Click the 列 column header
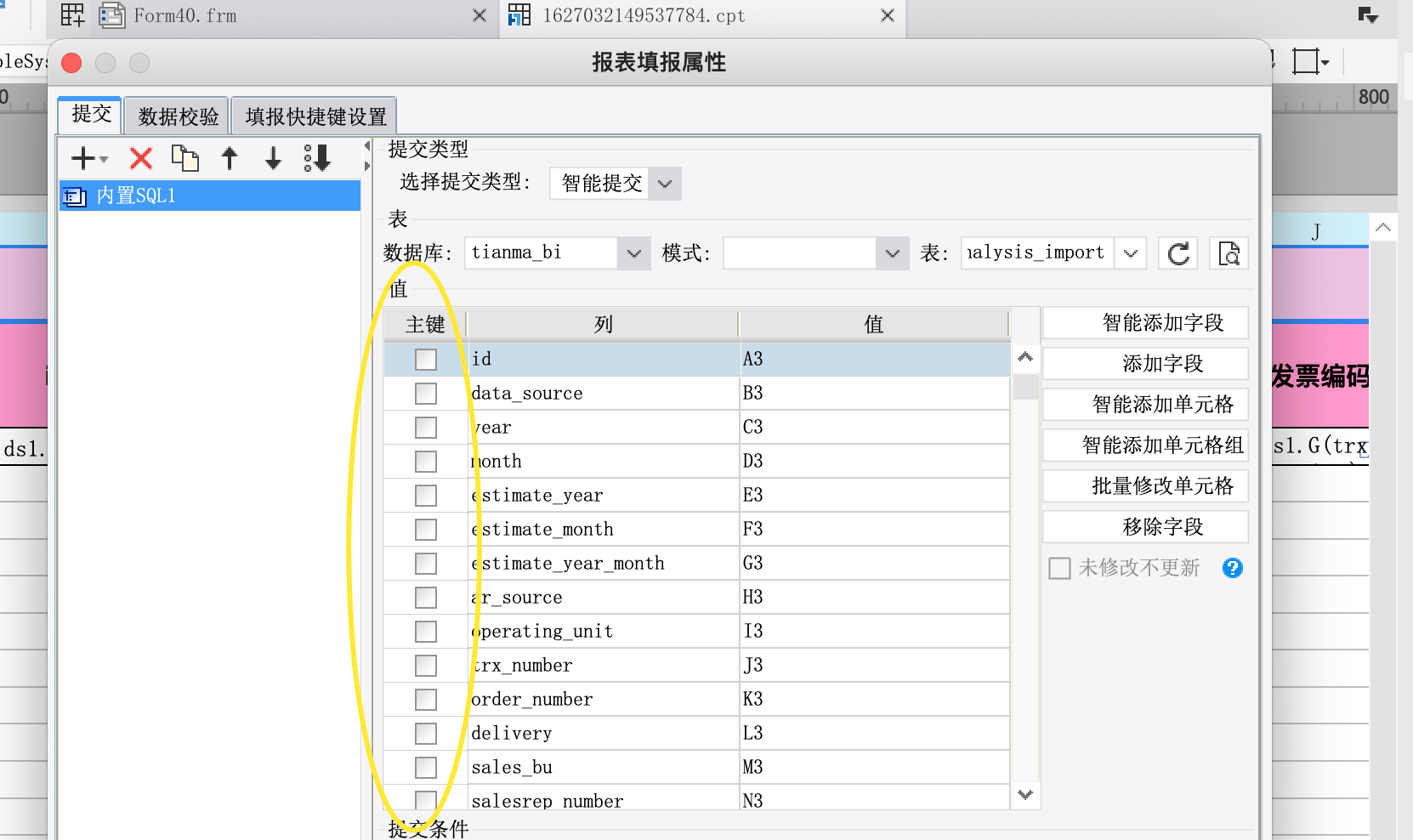Screen dimensions: 1413x840 pos(604,324)
